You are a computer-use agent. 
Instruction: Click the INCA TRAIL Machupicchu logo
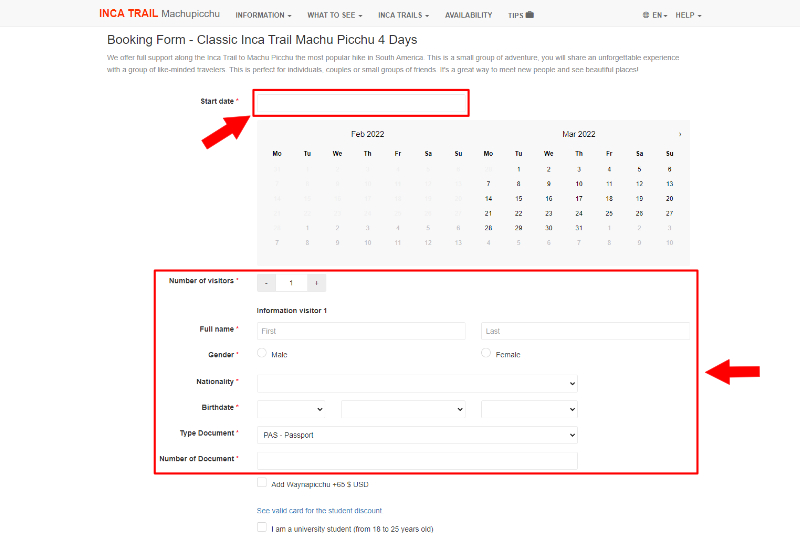[x=159, y=14]
